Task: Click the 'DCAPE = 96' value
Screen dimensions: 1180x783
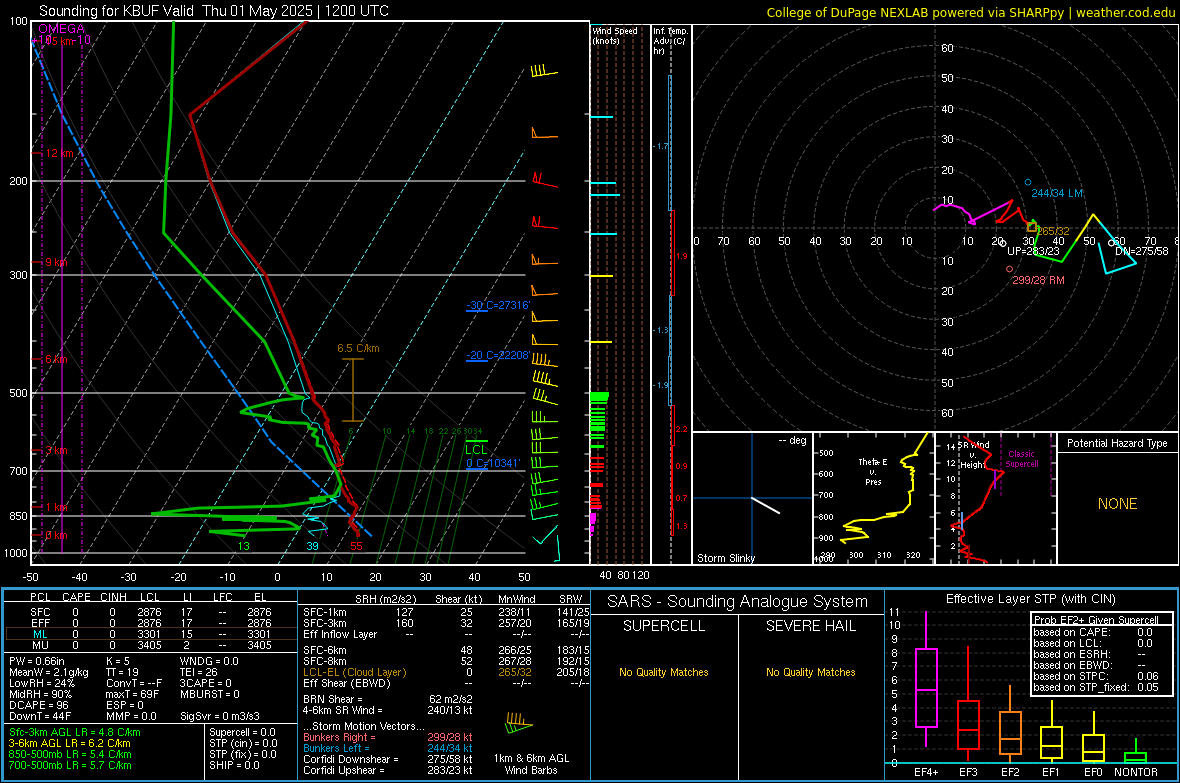Action: click(x=39, y=705)
